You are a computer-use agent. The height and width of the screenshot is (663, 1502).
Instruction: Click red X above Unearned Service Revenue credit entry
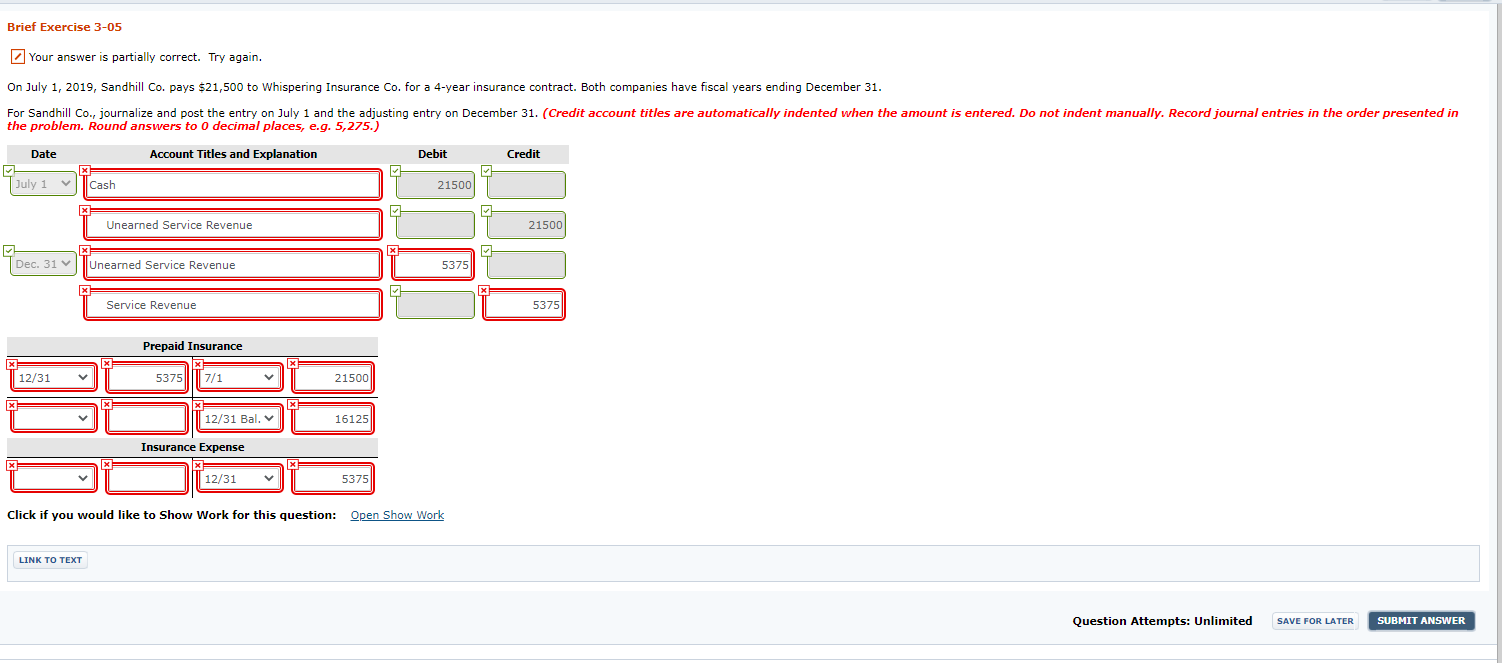pyautogui.click(x=85, y=210)
